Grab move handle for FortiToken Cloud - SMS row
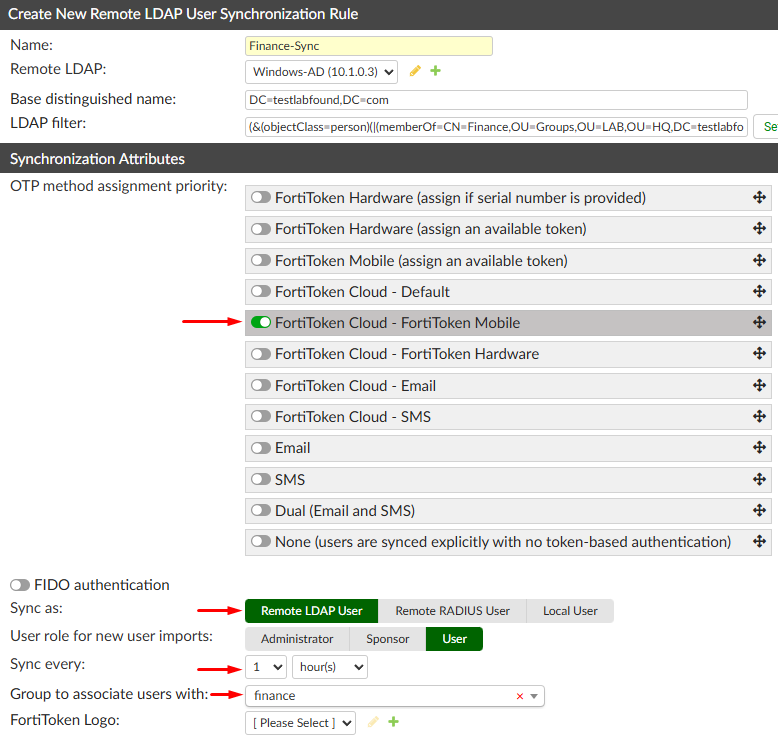The width and height of the screenshot is (778, 737). 759,416
